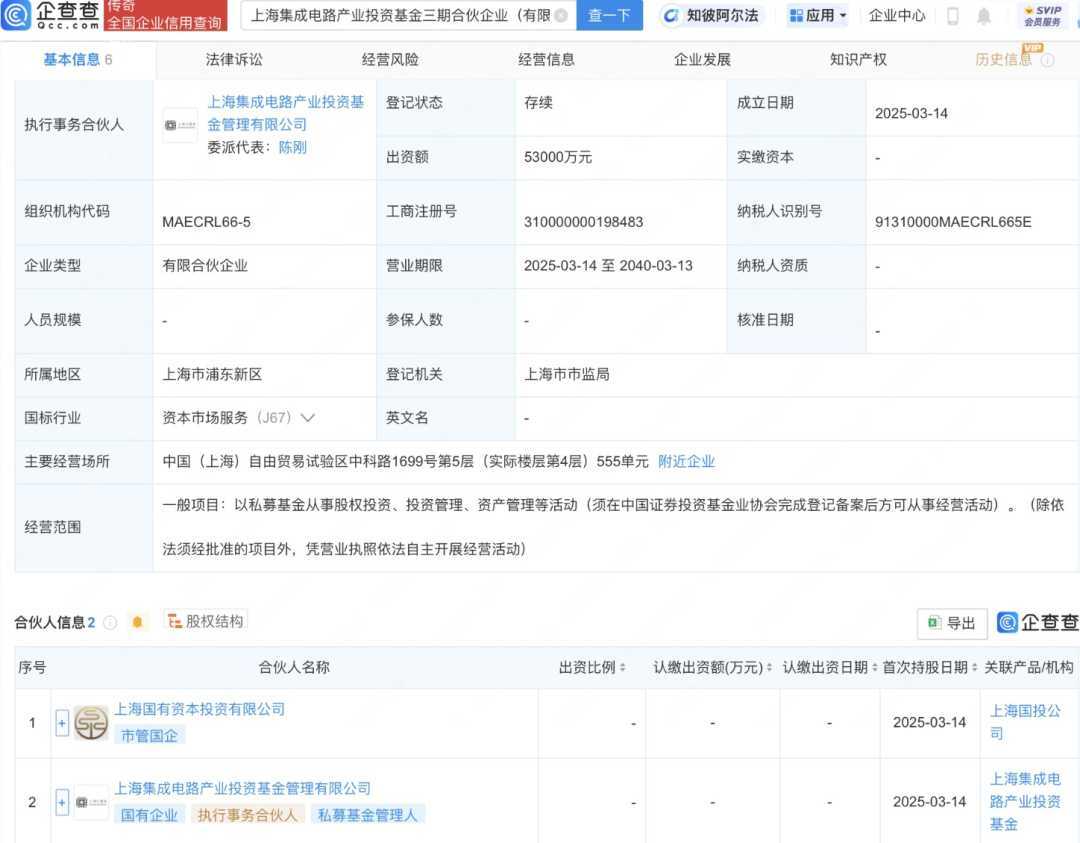Viewport: 1080px width, 843px height.
Task: Expand the row for partner number 1
Action: point(62,722)
